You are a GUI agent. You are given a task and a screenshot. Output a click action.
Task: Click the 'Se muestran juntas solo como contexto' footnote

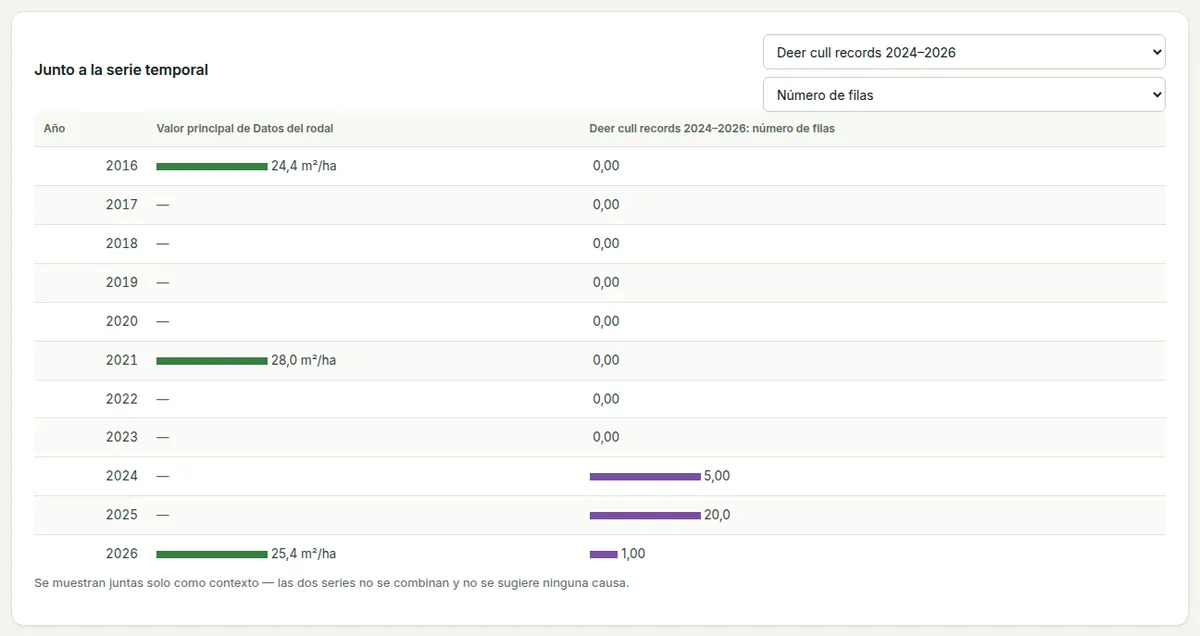click(331, 583)
